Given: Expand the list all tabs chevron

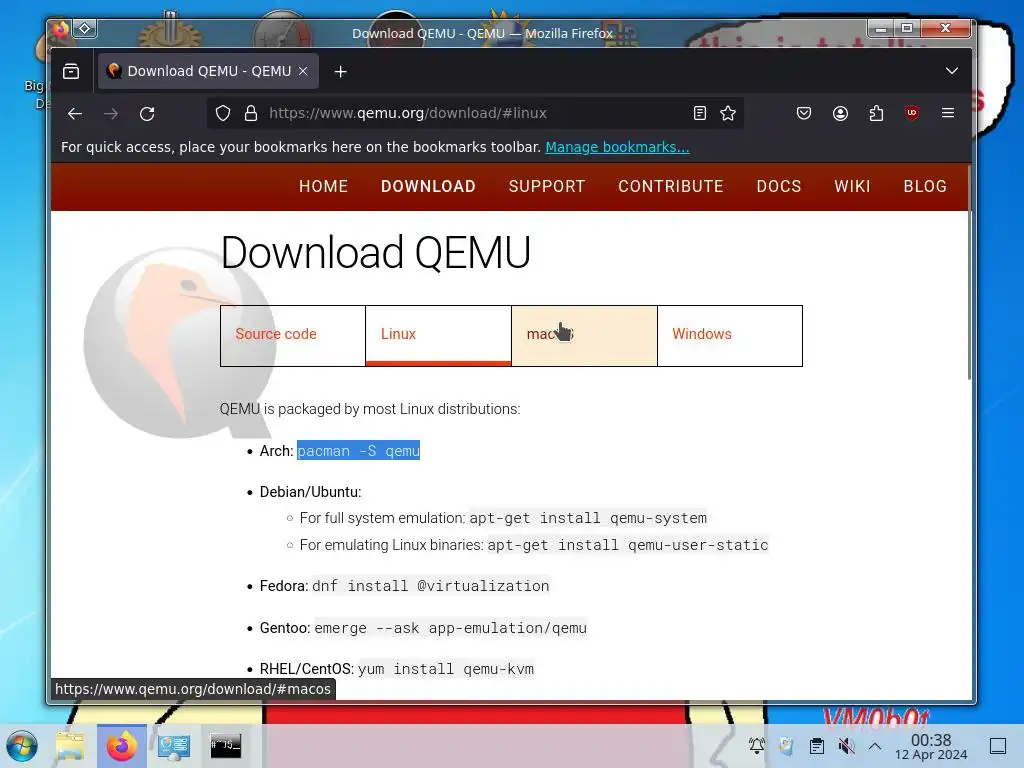Looking at the screenshot, I should tap(952, 71).
